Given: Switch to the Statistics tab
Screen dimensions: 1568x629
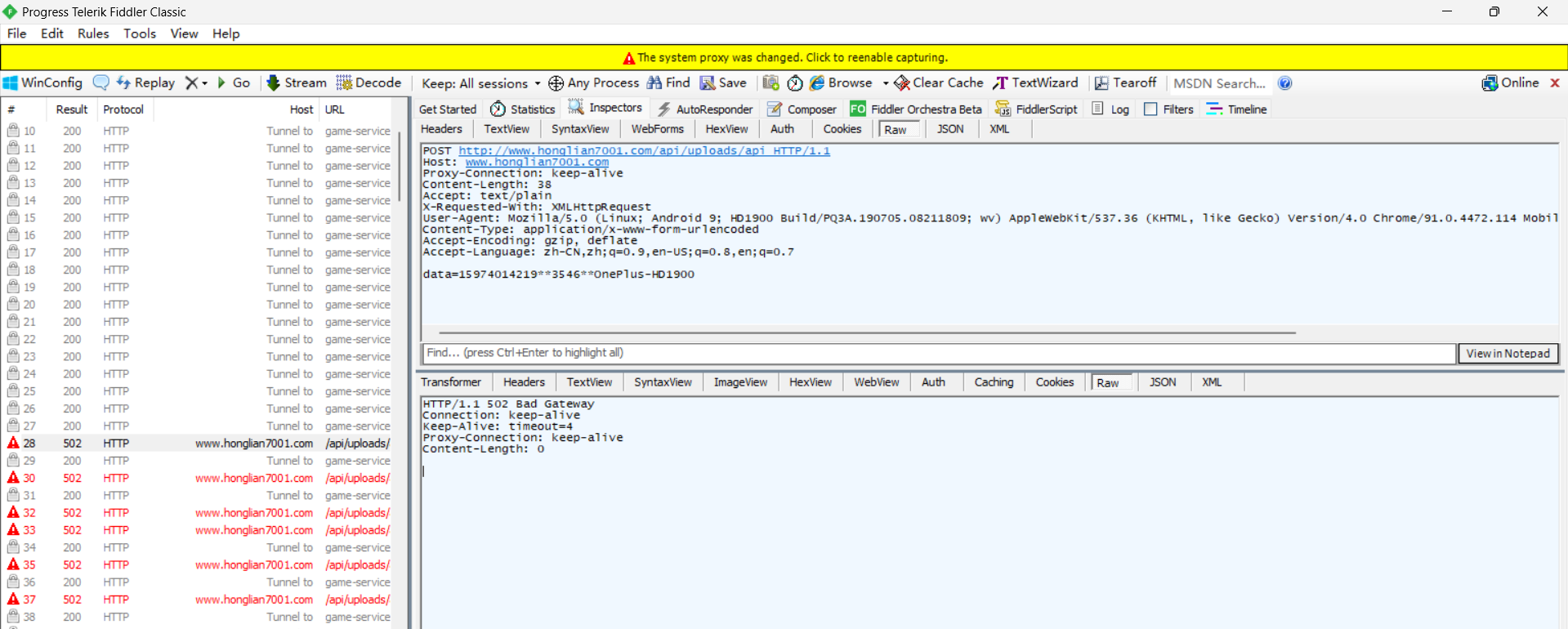Looking at the screenshot, I should [x=523, y=109].
